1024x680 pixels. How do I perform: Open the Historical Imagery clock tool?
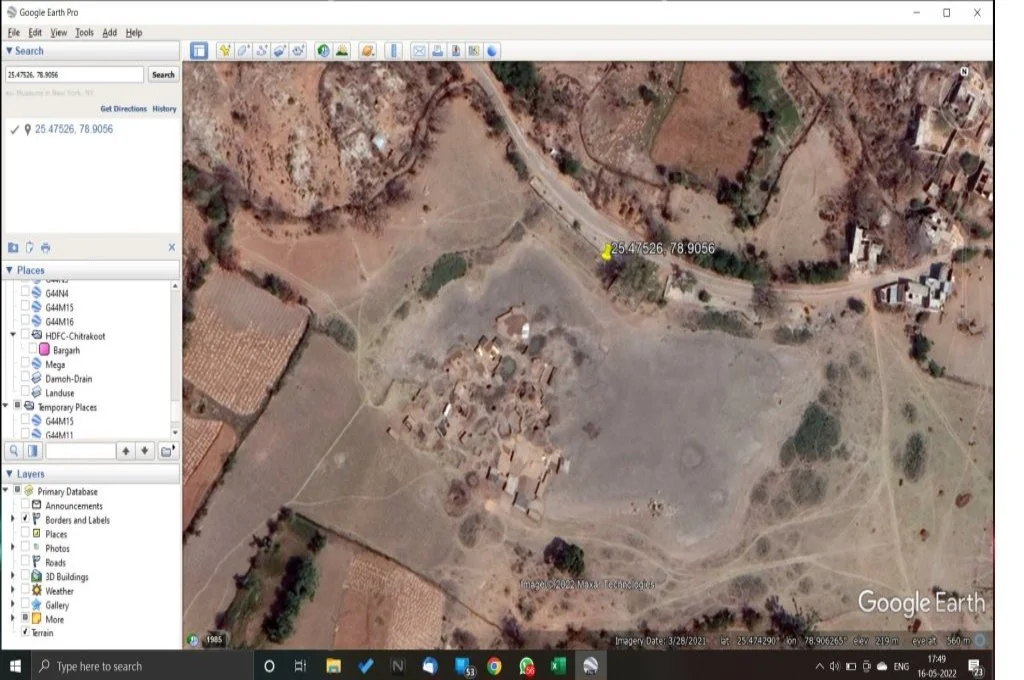tap(321, 50)
